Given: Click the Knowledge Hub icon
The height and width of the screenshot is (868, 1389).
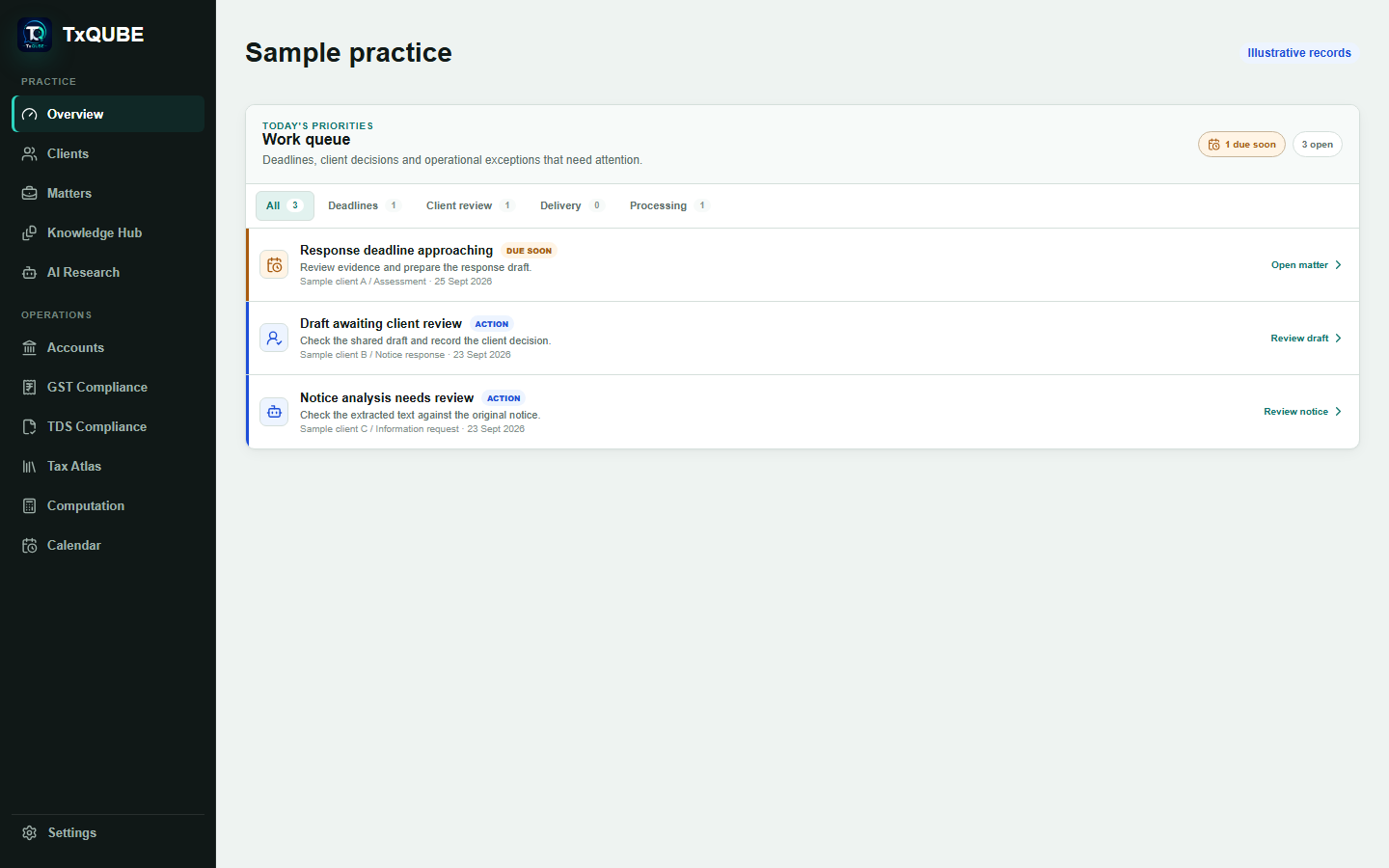Looking at the screenshot, I should tap(30, 232).
